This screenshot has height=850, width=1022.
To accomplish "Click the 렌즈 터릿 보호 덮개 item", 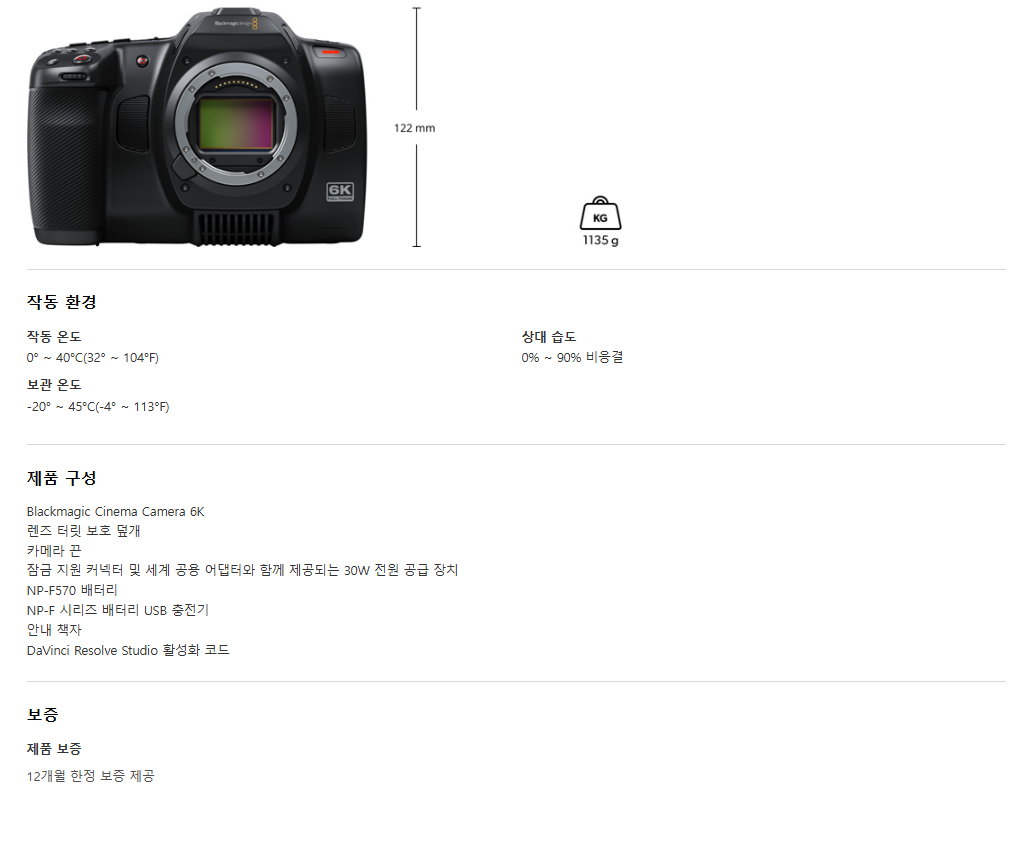I will [x=83, y=531].
